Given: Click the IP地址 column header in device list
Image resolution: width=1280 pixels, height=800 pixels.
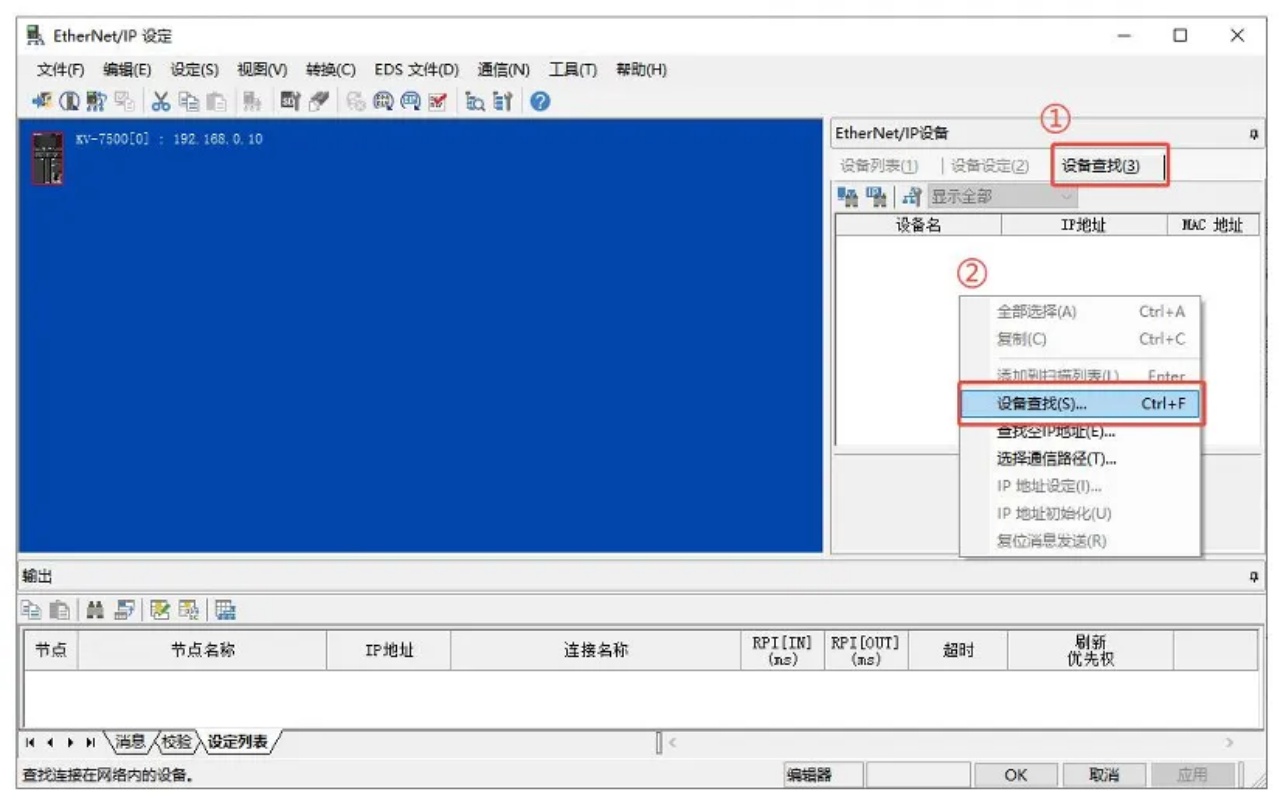Looking at the screenshot, I should point(1083,225).
